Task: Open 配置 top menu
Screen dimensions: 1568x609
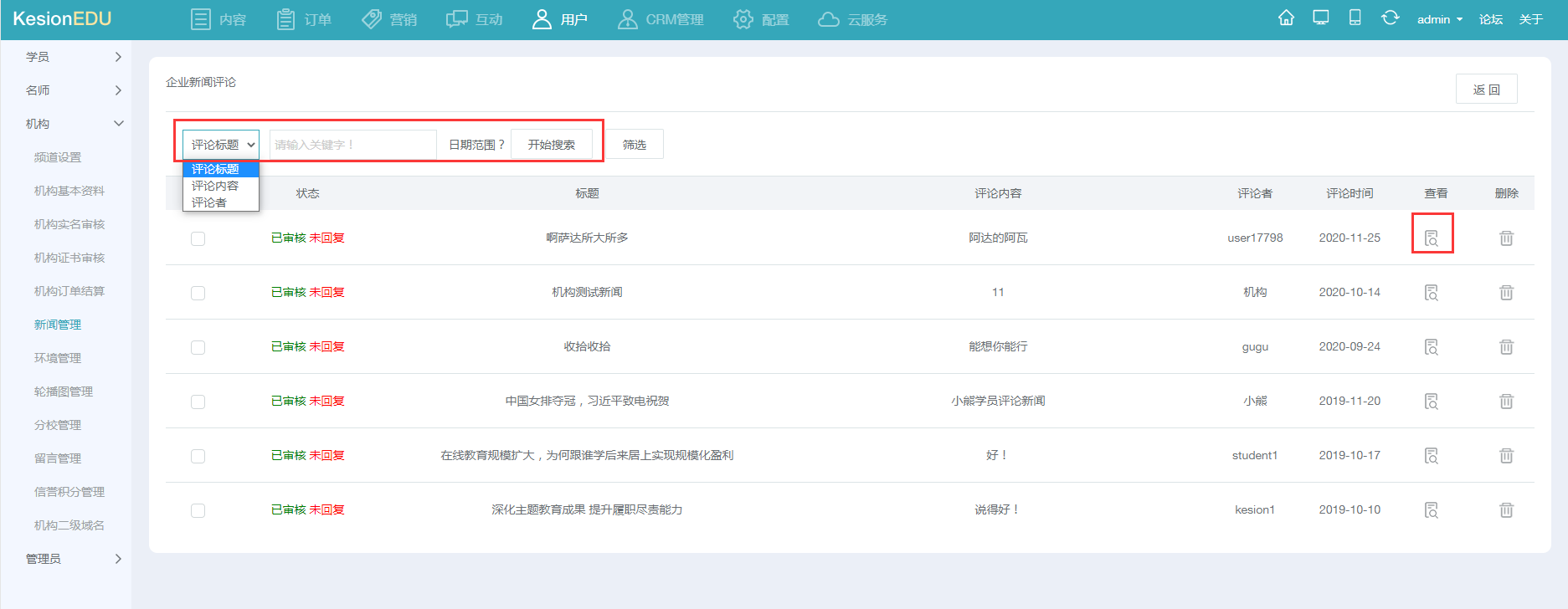Action: 761,19
